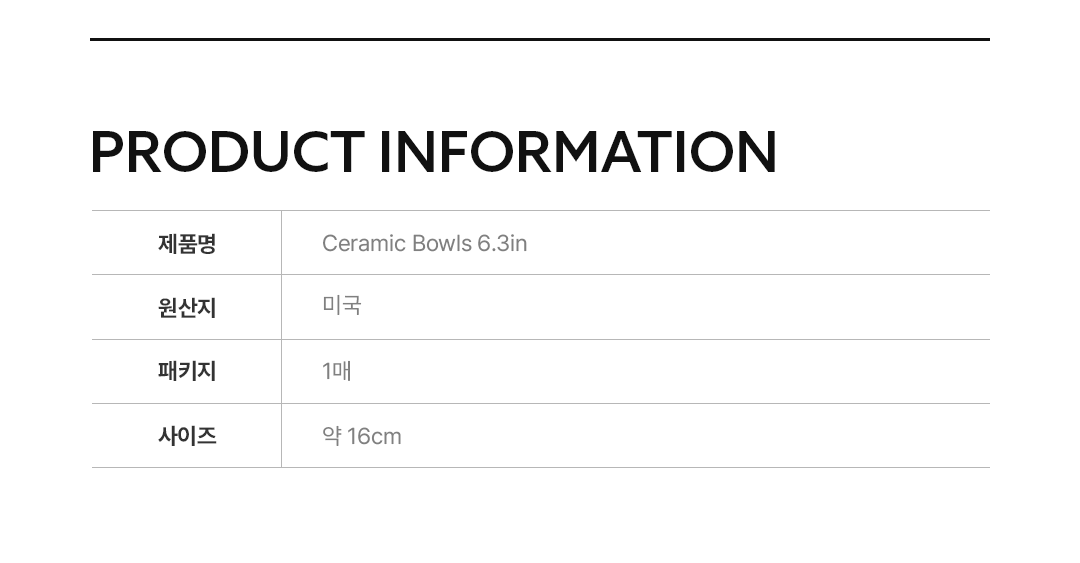Click the vertical divider between table columns
Viewport: 1080px width, 563px height.
281,339
